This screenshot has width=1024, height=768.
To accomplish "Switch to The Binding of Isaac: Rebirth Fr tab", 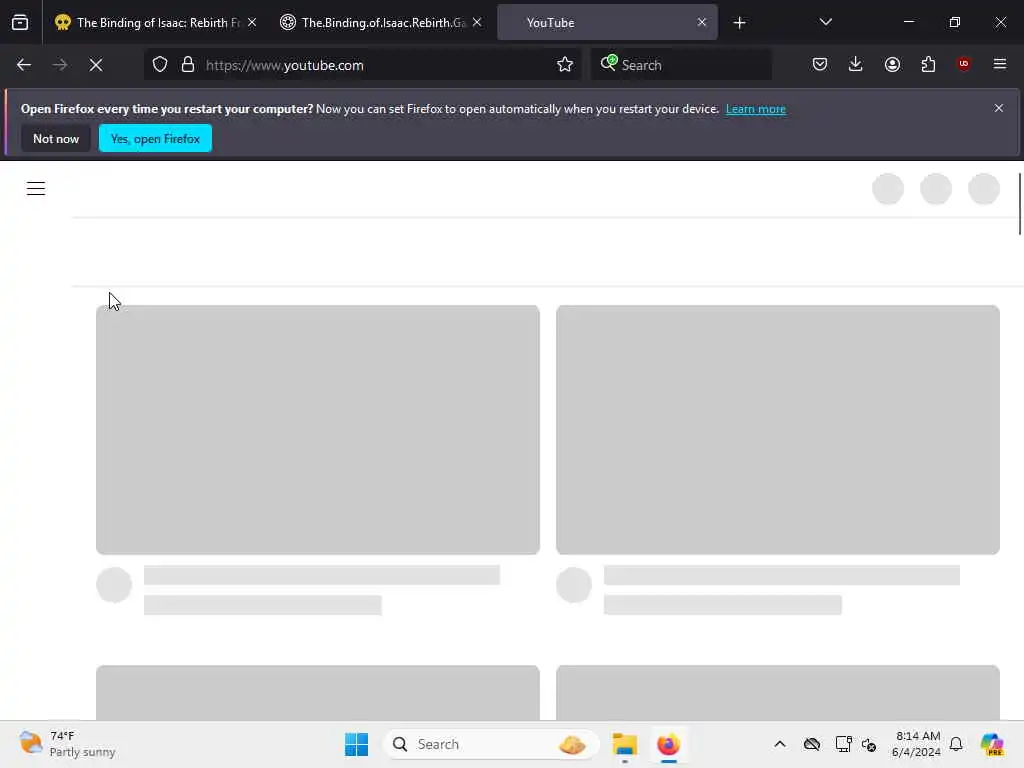I will click(x=155, y=22).
